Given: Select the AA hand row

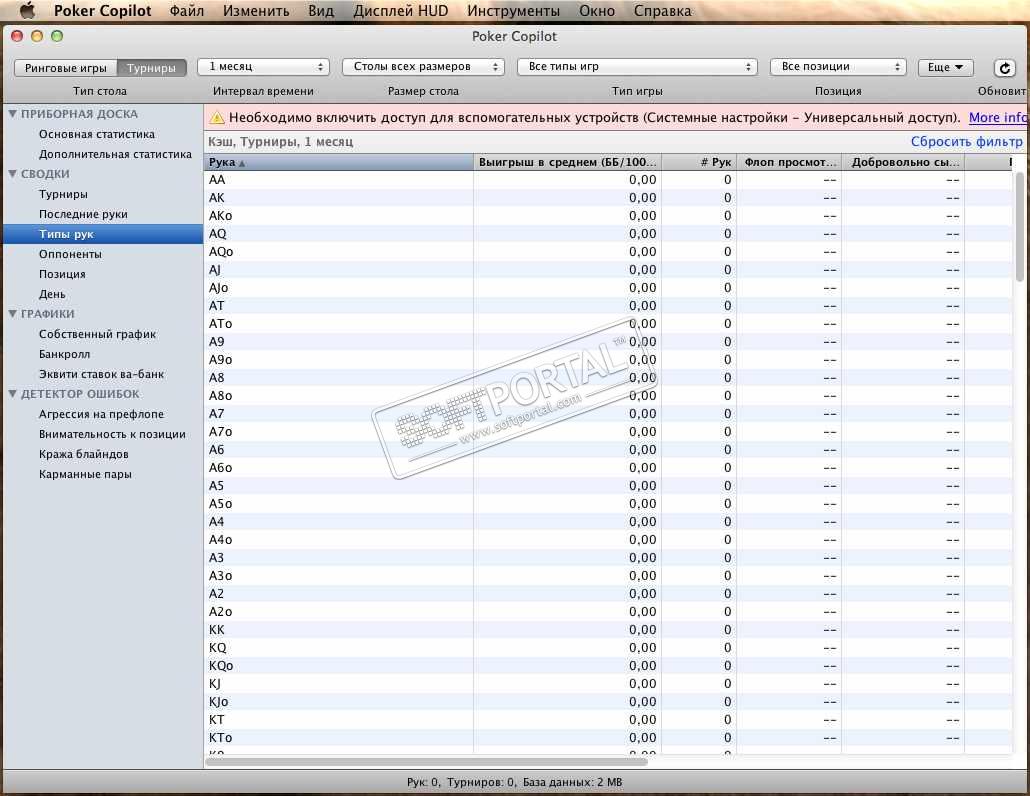Looking at the screenshot, I should 608,180.
